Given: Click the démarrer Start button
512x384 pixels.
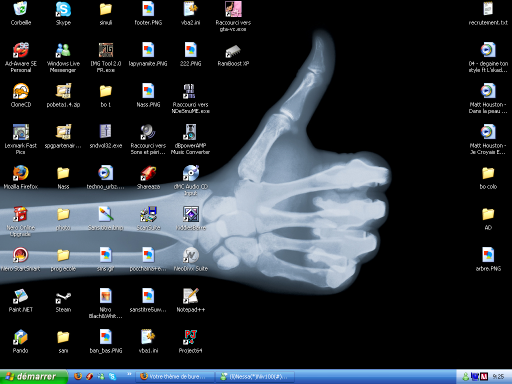Looking at the screenshot, I should [x=33, y=377].
